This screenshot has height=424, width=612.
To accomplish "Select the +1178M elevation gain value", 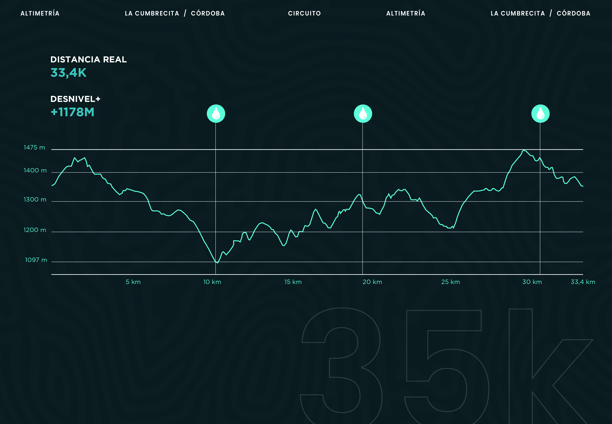I will click(73, 112).
